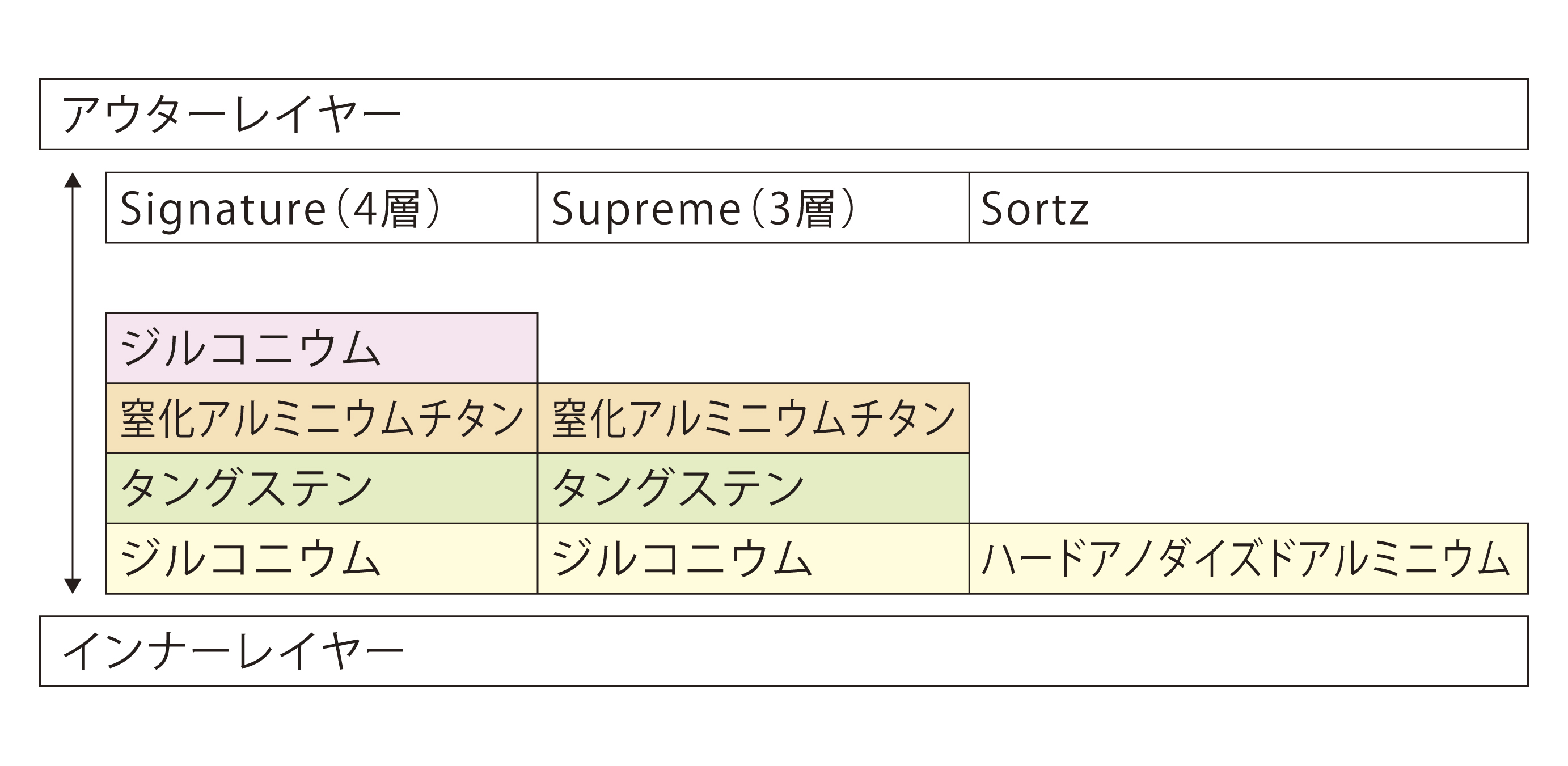The width and height of the screenshot is (1568, 766).
Task: Select the Supreme(3層) column header
Action: pos(753,208)
